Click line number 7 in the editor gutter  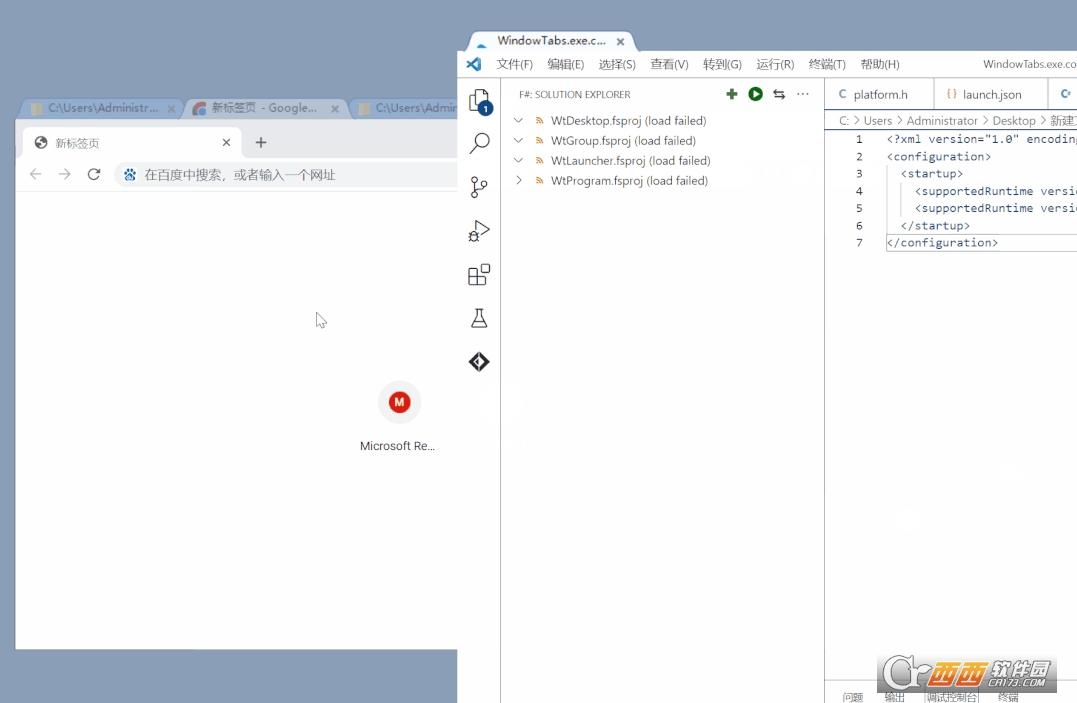(x=859, y=243)
